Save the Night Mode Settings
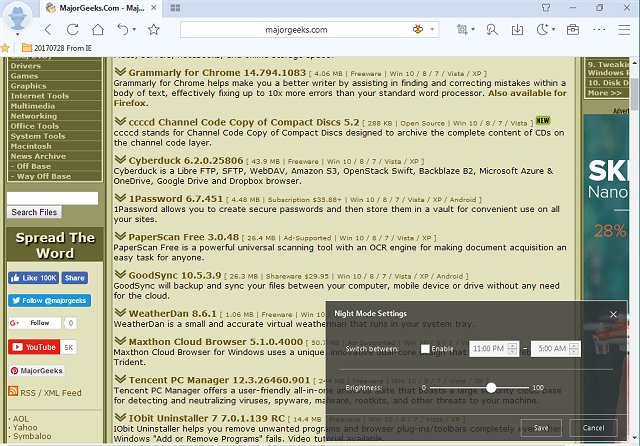Viewport: 640px width, 446px height. click(x=540, y=427)
